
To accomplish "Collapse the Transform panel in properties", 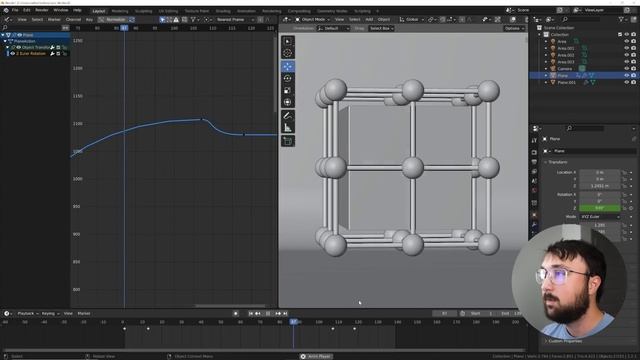I will 546,162.
